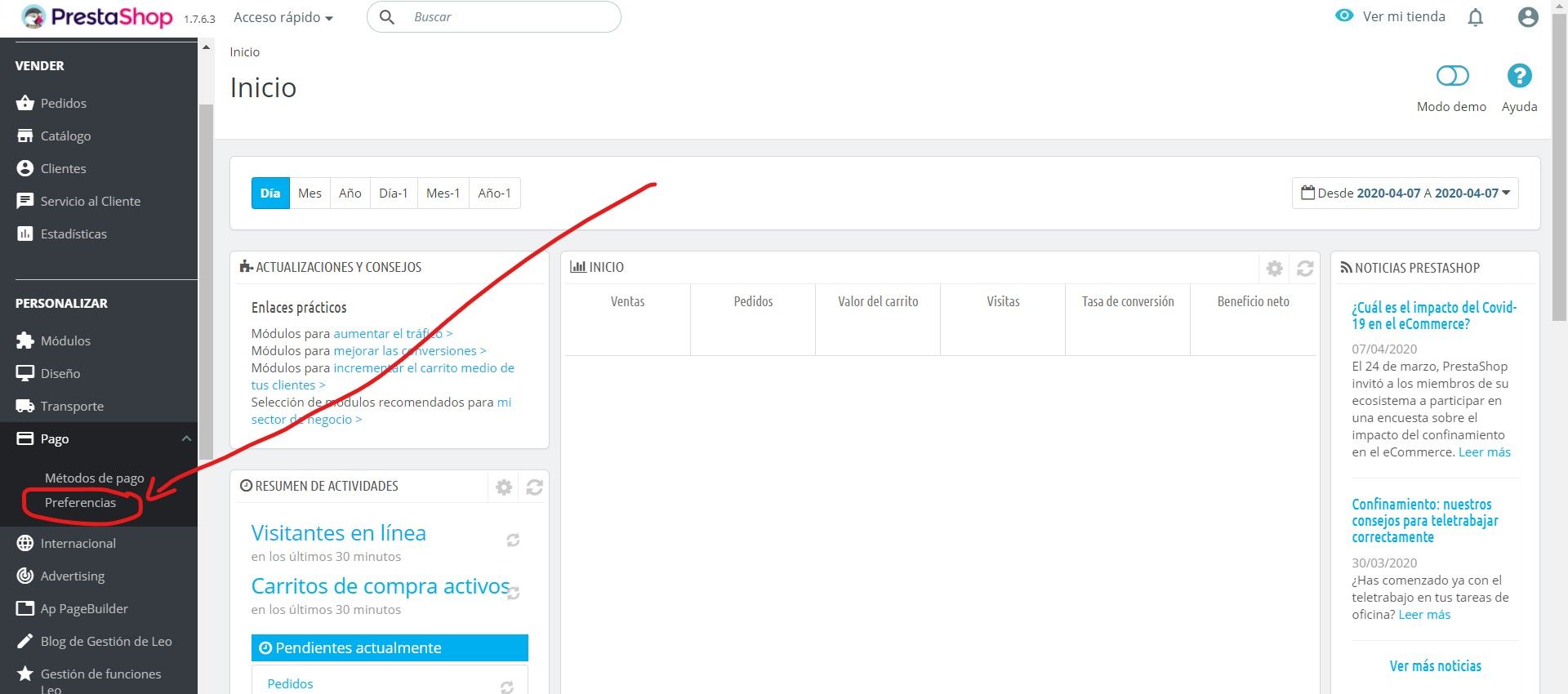Open the notifications bell
The width and height of the screenshot is (1568, 694).
[x=1475, y=17]
